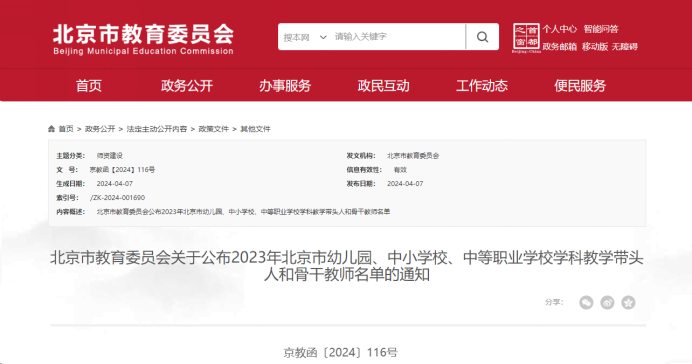
Task: Open the 政民互动 navigation menu
Action: point(384,85)
